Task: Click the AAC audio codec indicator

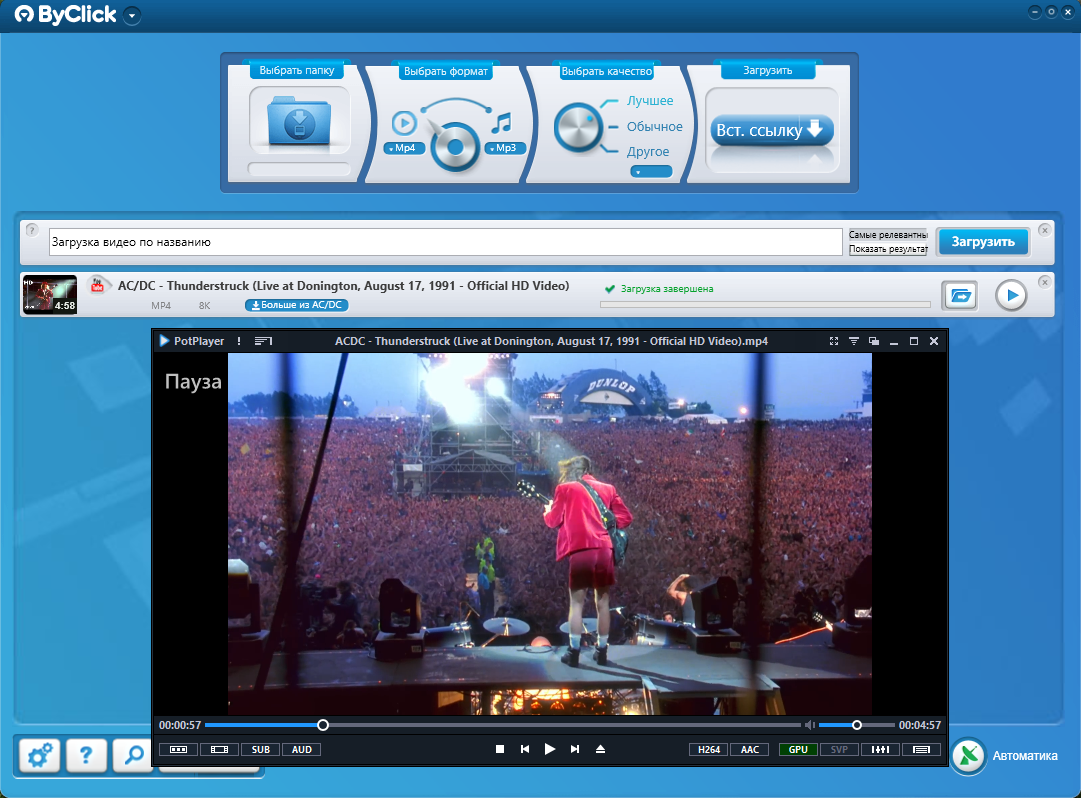Action: 750,750
